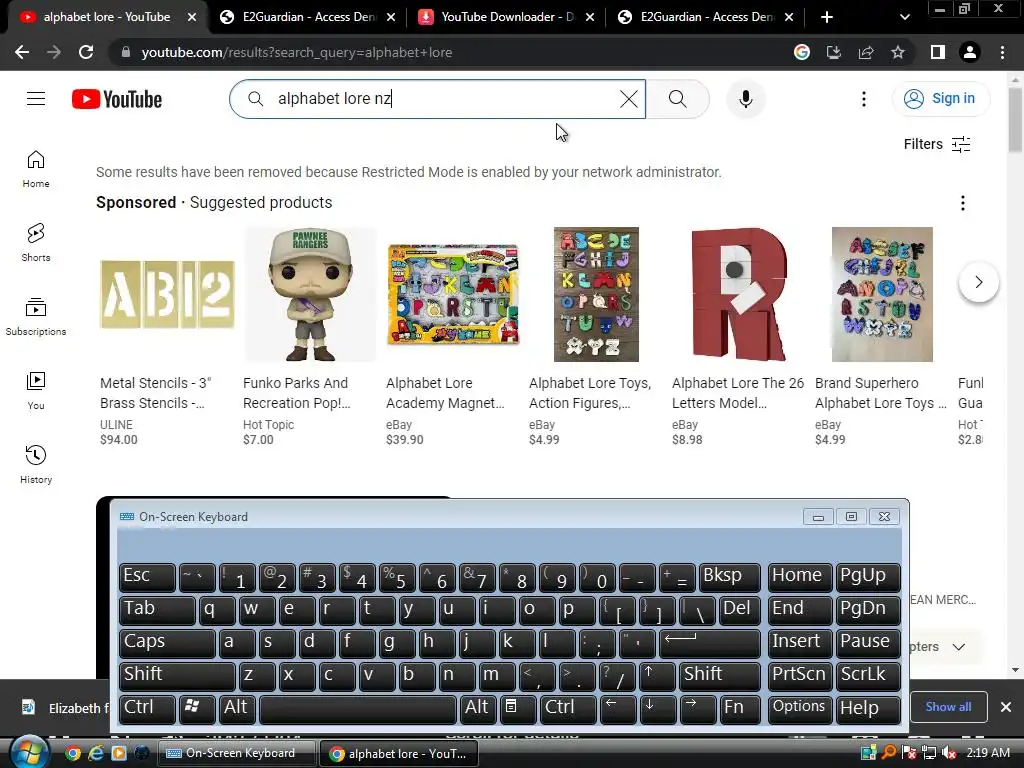This screenshot has width=1024, height=768.
Task: Select alphabet lore - YouTube taskbar button
Action: pos(400,754)
